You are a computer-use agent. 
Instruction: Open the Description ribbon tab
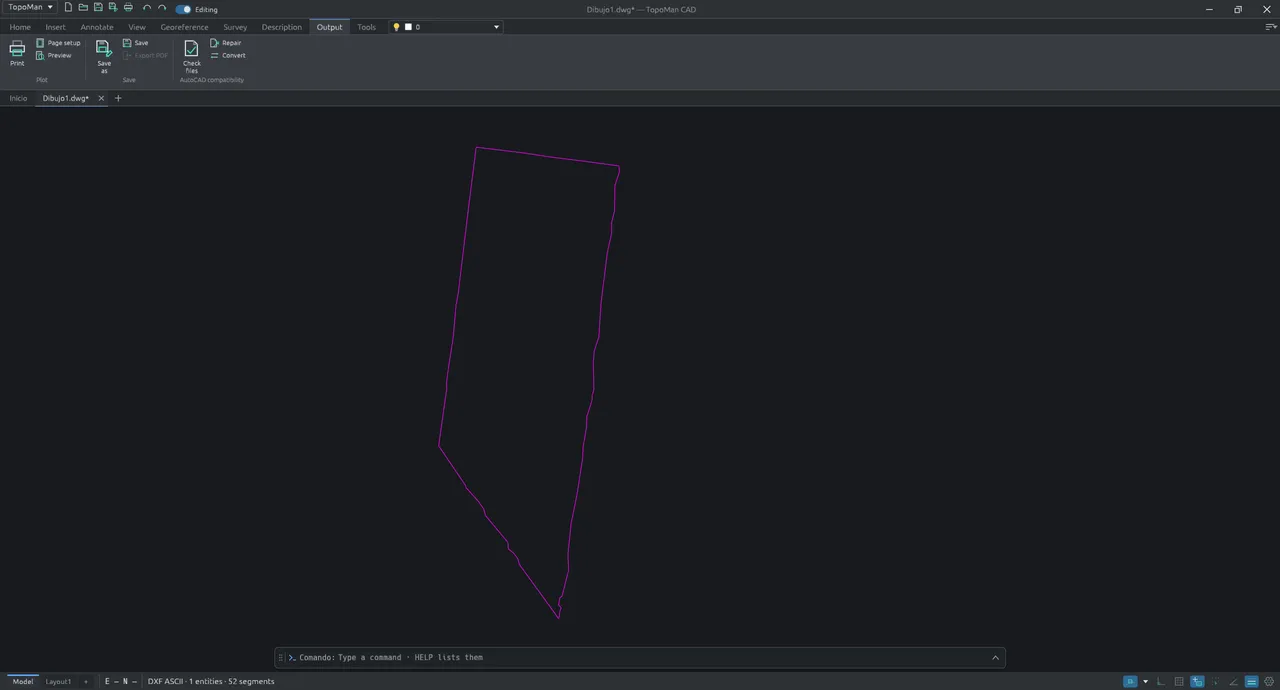coord(281,27)
